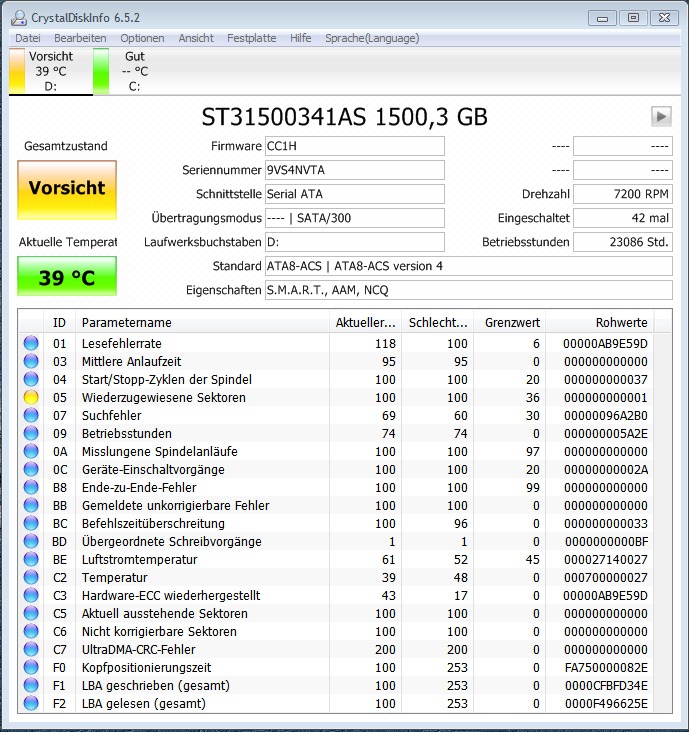Select the UltraDMA-CRC-Fehler parameter name
Screen dimensions: 689x732
tap(139, 650)
